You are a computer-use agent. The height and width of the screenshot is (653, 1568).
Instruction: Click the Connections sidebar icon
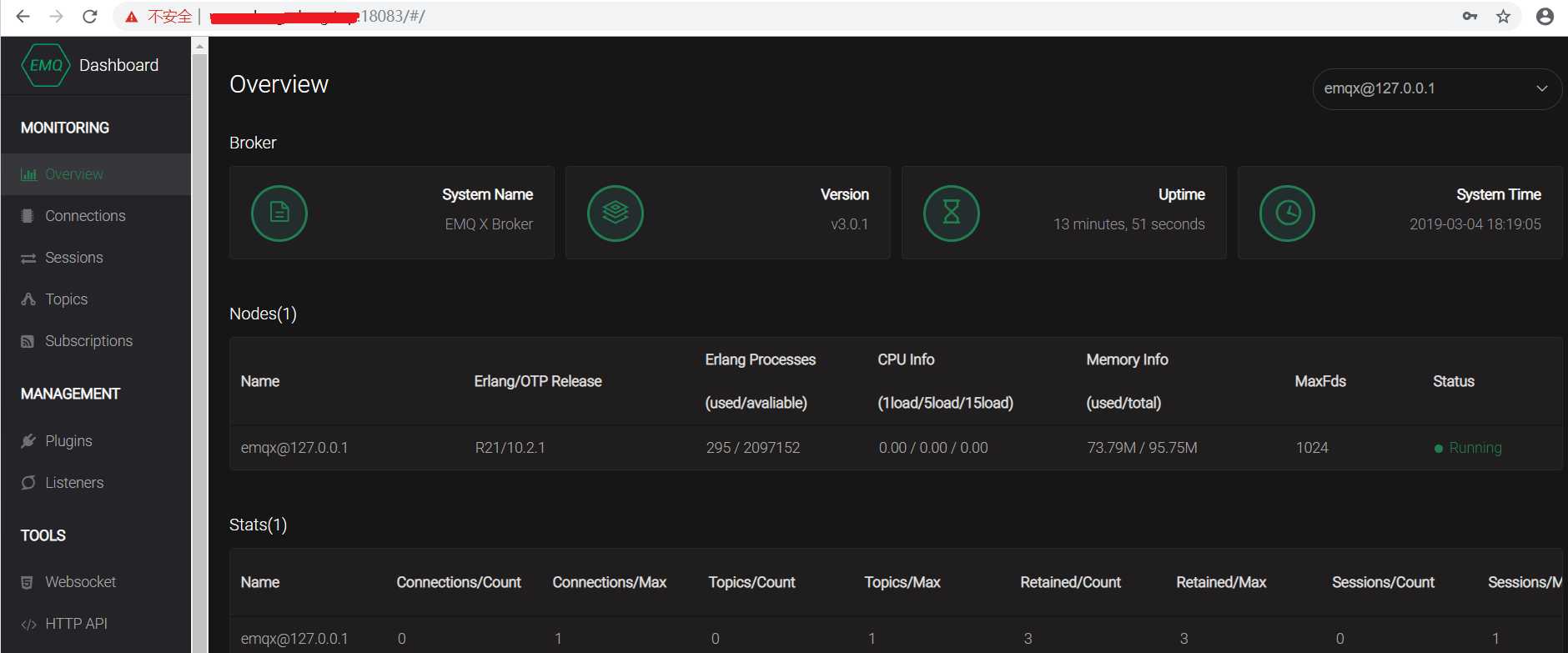point(28,216)
